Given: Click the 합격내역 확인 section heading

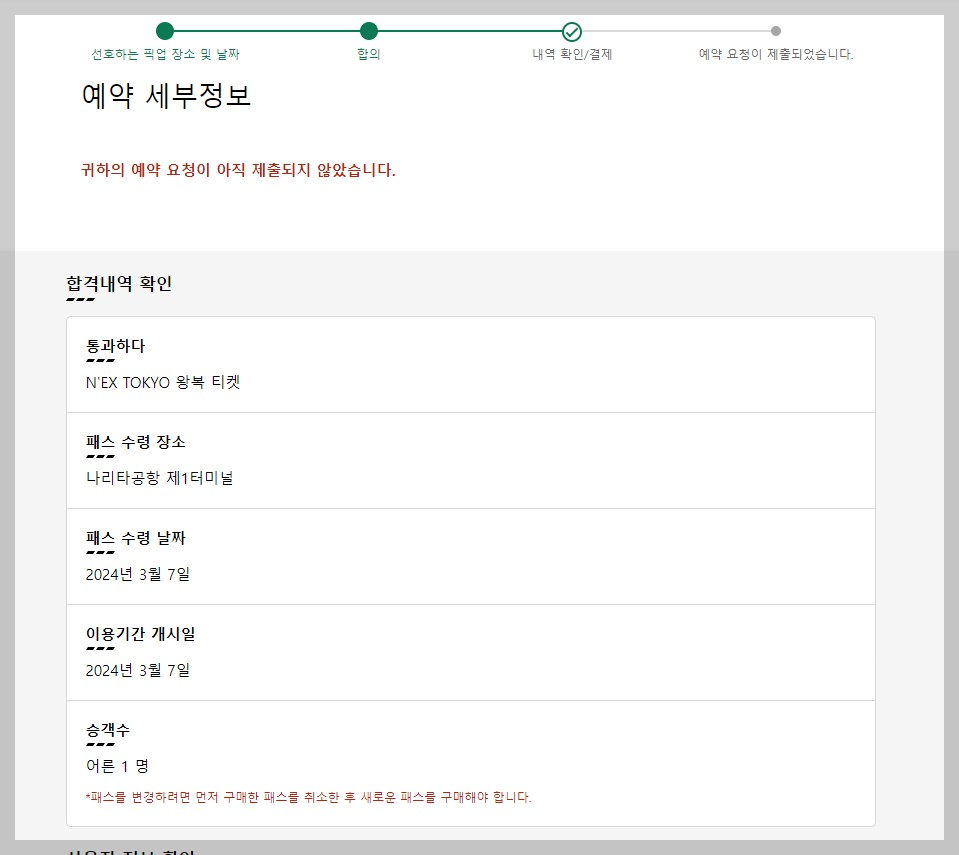Looking at the screenshot, I should tap(119, 284).
